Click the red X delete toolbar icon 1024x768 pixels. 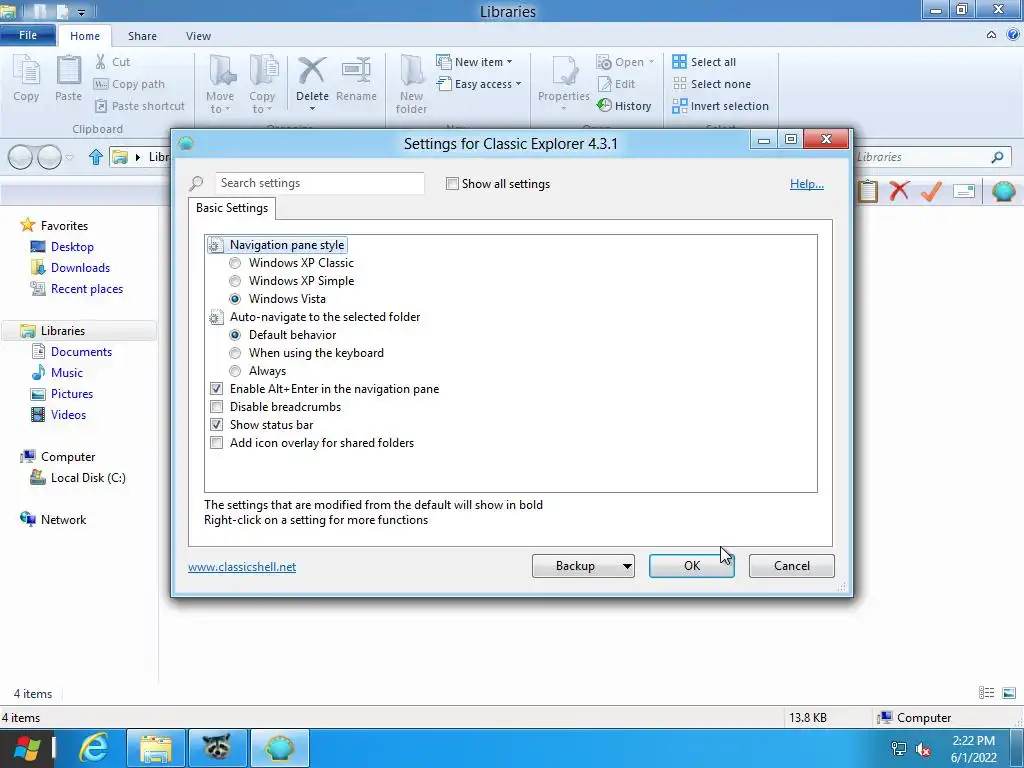(899, 191)
